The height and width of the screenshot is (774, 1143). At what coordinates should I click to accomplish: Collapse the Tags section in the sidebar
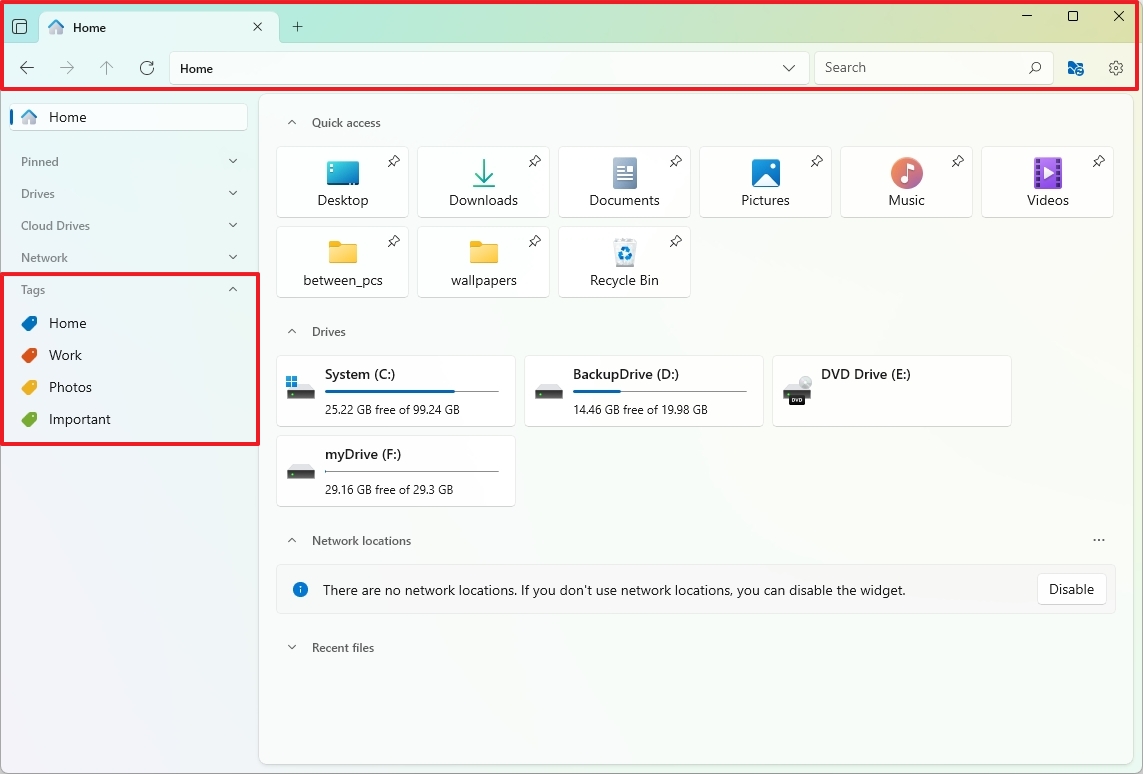[232, 290]
